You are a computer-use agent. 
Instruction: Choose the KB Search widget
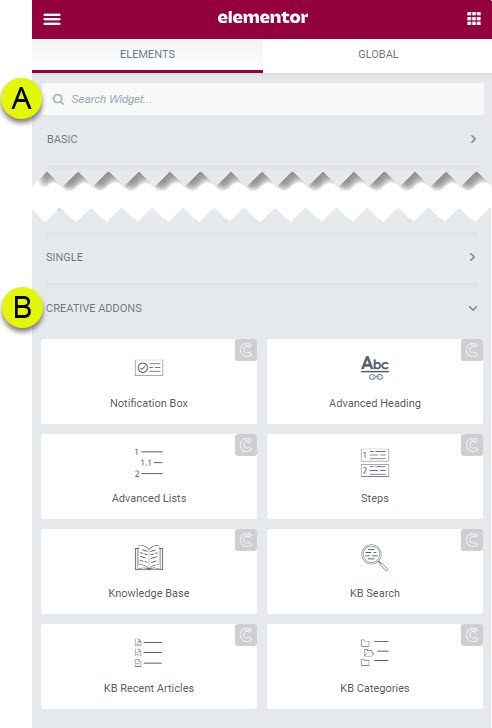tap(375, 572)
